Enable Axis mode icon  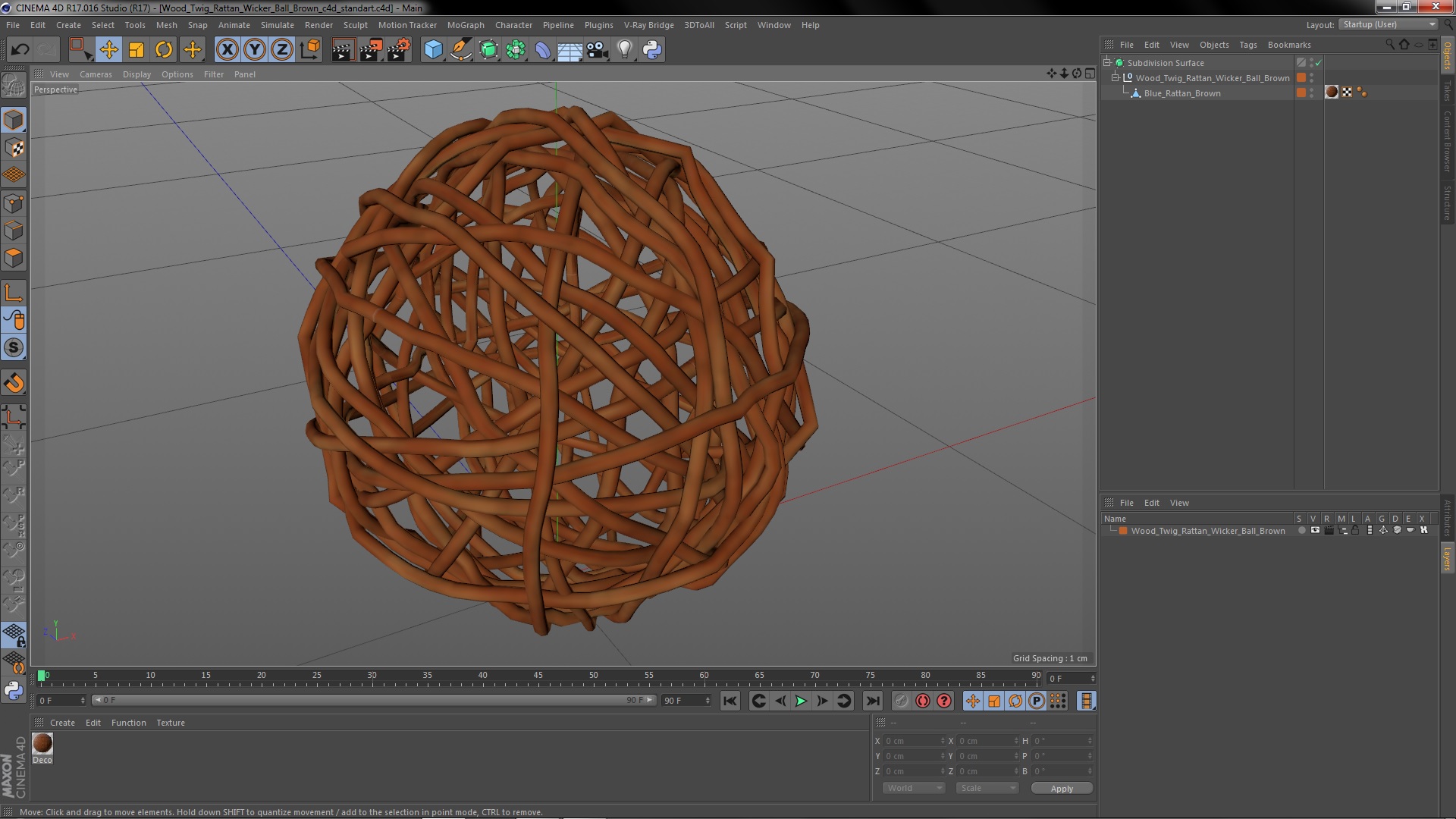[x=14, y=293]
